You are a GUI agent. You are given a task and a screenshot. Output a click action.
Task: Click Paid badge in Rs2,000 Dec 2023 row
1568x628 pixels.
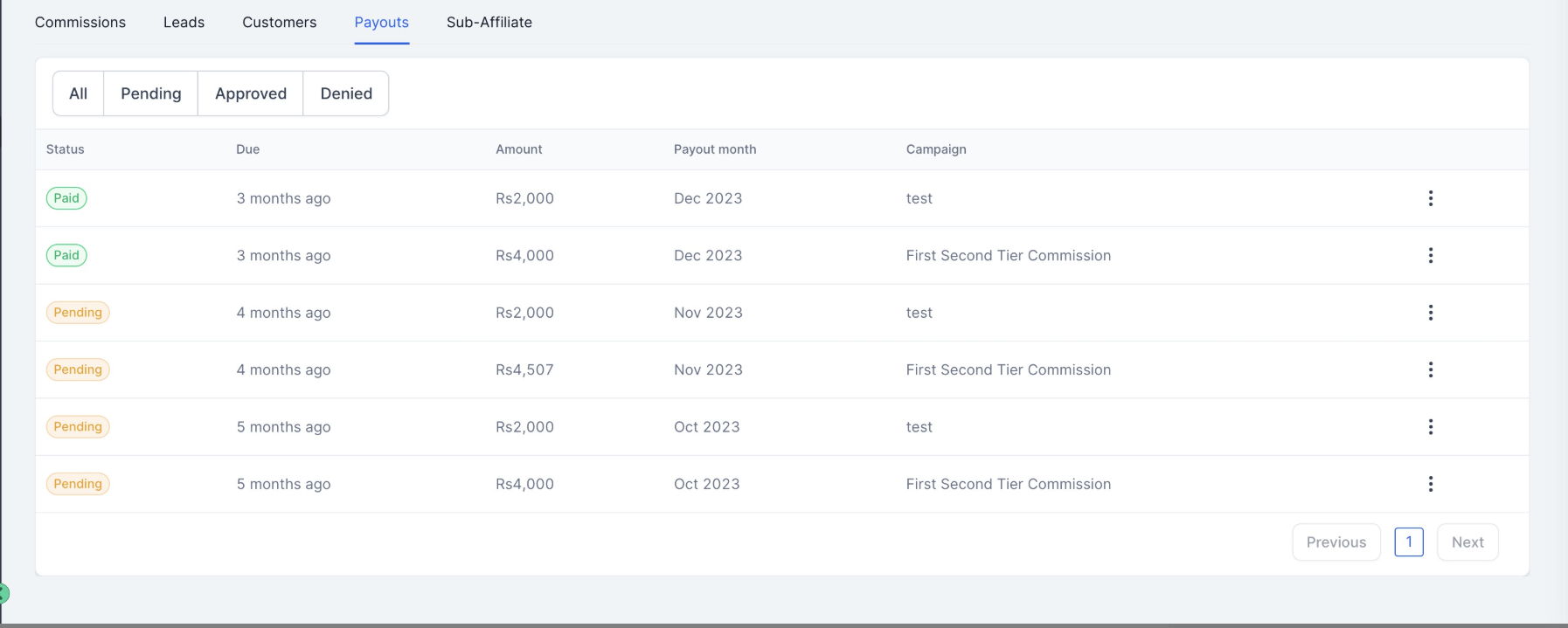(66, 198)
